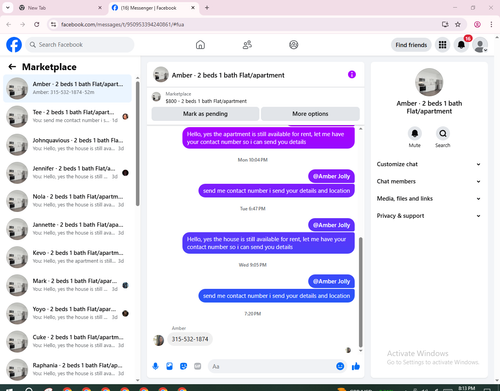Open the emoji picker smiley icon

click(340, 366)
